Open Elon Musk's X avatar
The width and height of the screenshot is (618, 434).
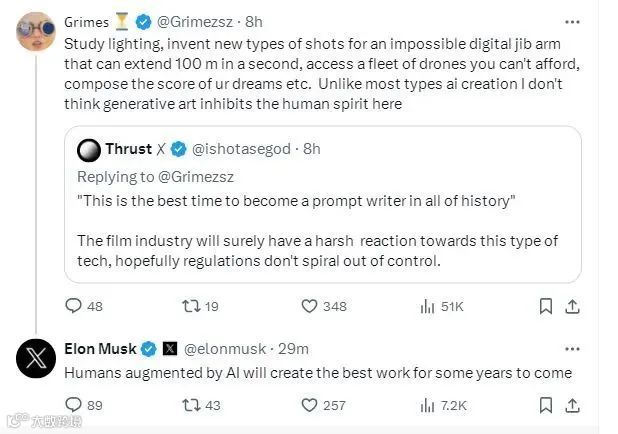coord(36,358)
